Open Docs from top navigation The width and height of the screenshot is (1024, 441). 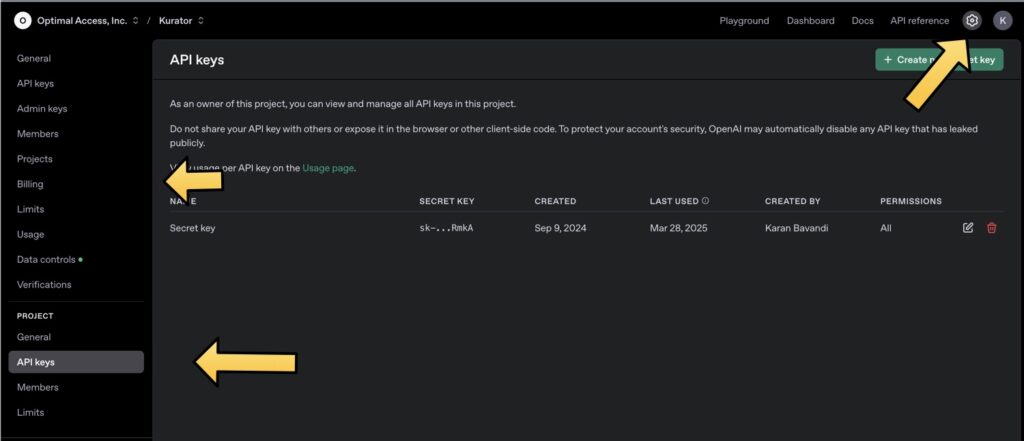tap(862, 21)
